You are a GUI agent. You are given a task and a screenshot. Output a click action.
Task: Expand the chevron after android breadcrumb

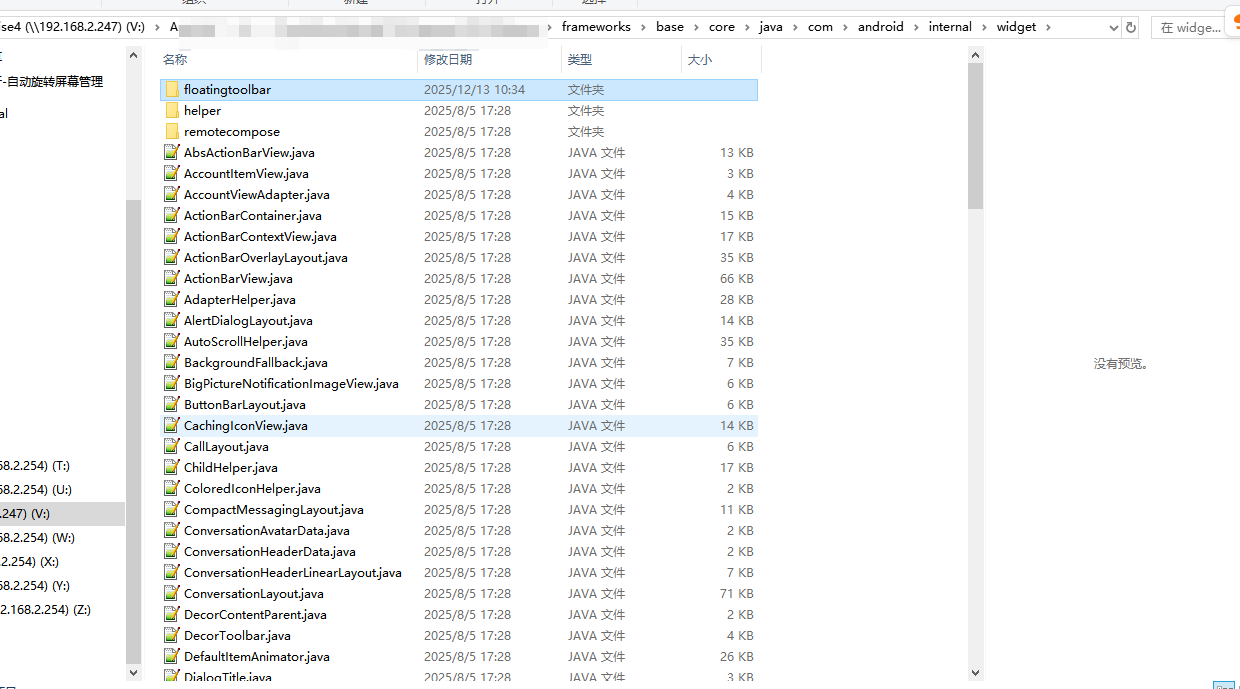917,27
